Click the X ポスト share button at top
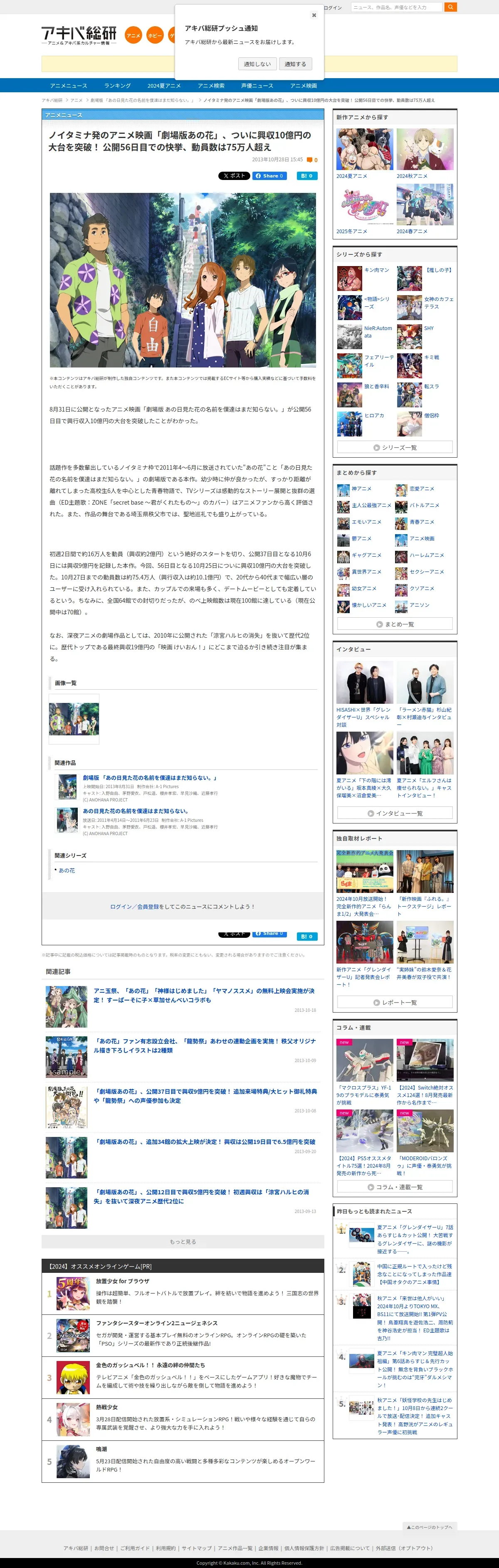Image resolution: width=499 pixels, height=1568 pixels. coord(234,176)
